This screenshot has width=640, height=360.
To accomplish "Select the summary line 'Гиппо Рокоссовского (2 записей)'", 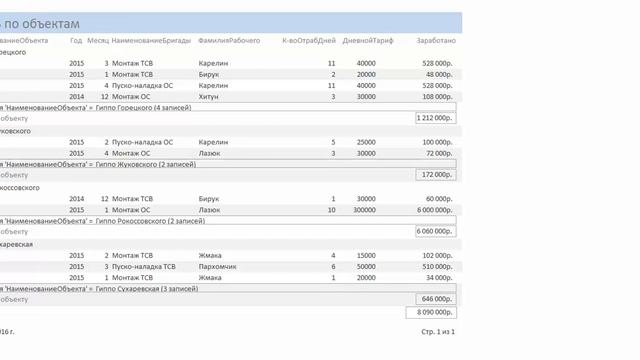I will point(150,221).
